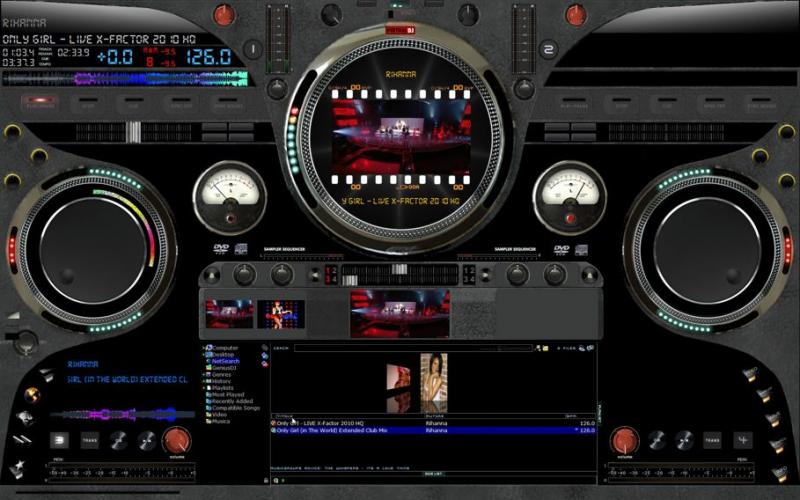Viewport: 800px width, 500px height.
Task: Click the left 1-2-3-4 sampler bank selector
Action: [x=331, y=275]
